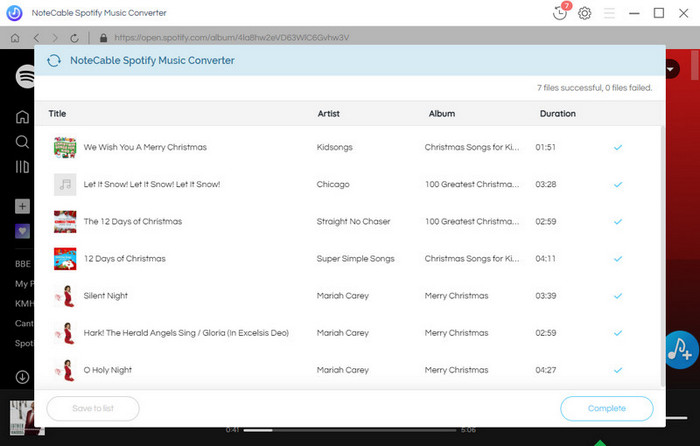The width and height of the screenshot is (700, 446).
Task: Click the Save to list button
Action: point(93,408)
